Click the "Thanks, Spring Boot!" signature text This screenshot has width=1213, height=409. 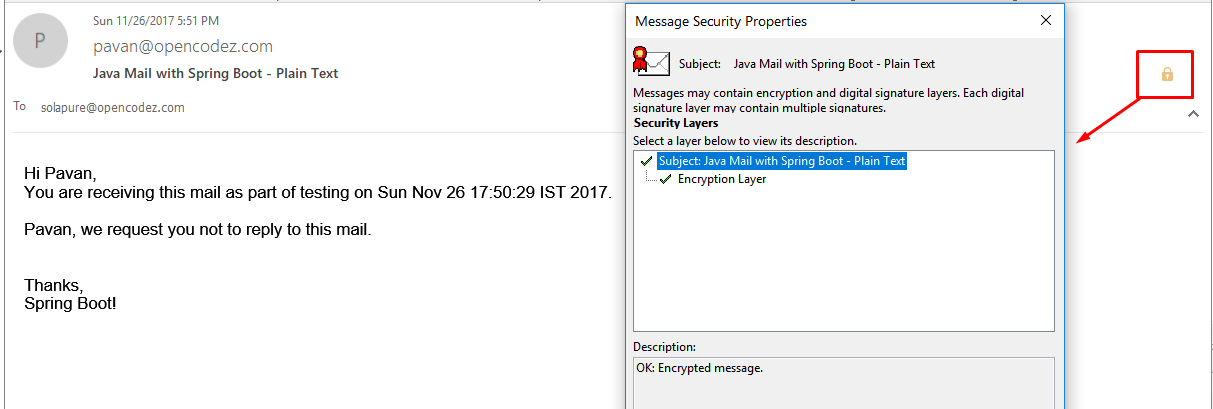(70, 294)
